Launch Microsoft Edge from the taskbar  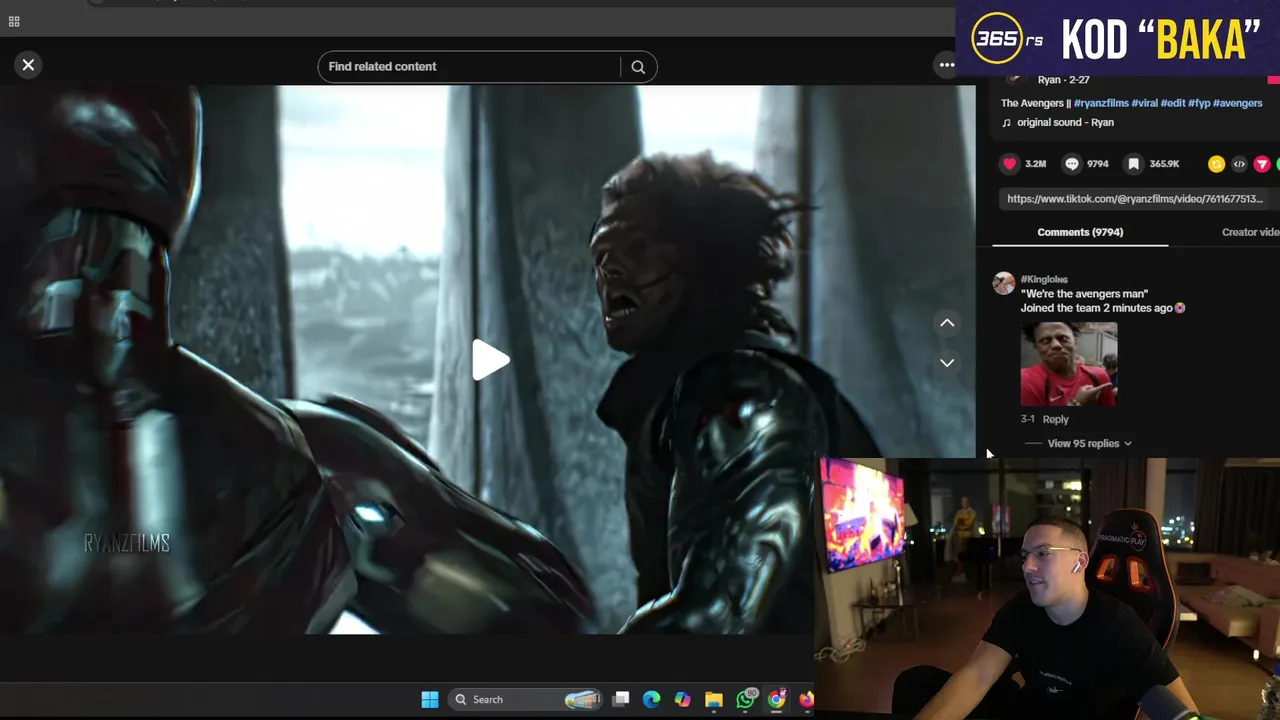(652, 699)
